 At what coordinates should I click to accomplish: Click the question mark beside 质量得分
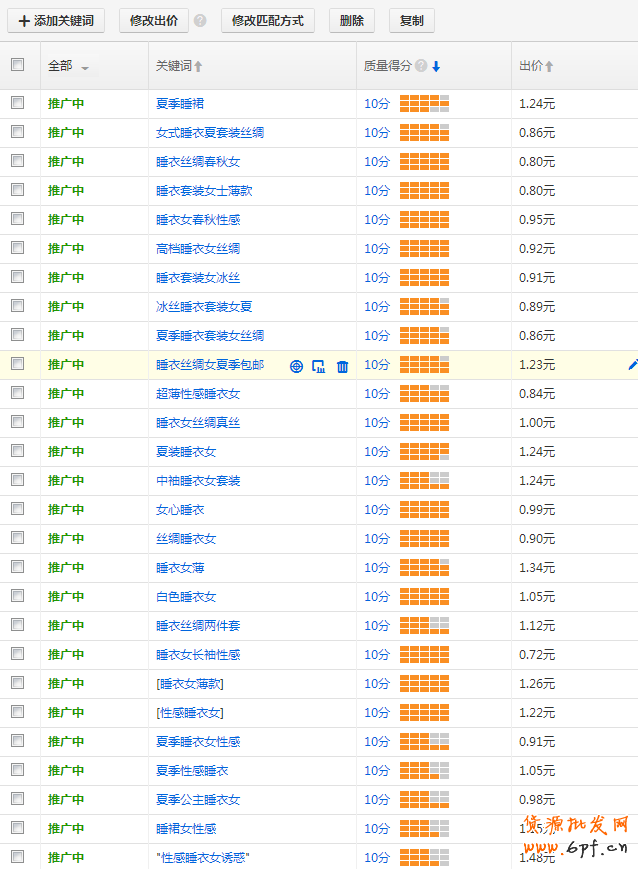click(421, 66)
